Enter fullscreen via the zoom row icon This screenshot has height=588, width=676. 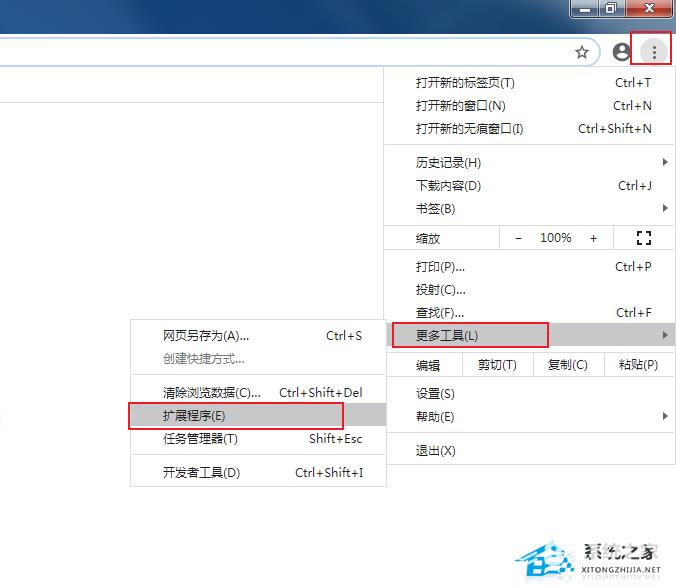(x=644, y=238)
